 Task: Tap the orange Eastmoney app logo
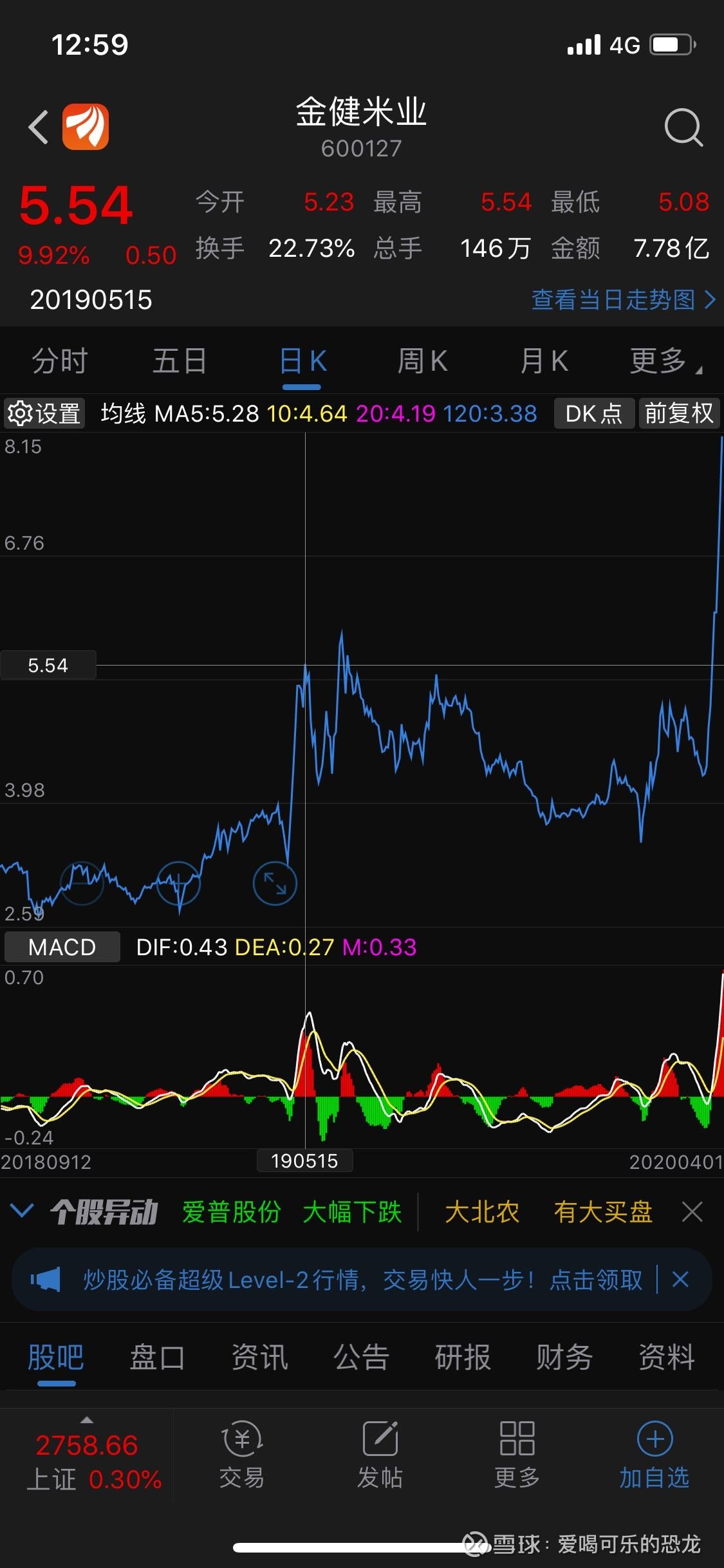[86, 127]
